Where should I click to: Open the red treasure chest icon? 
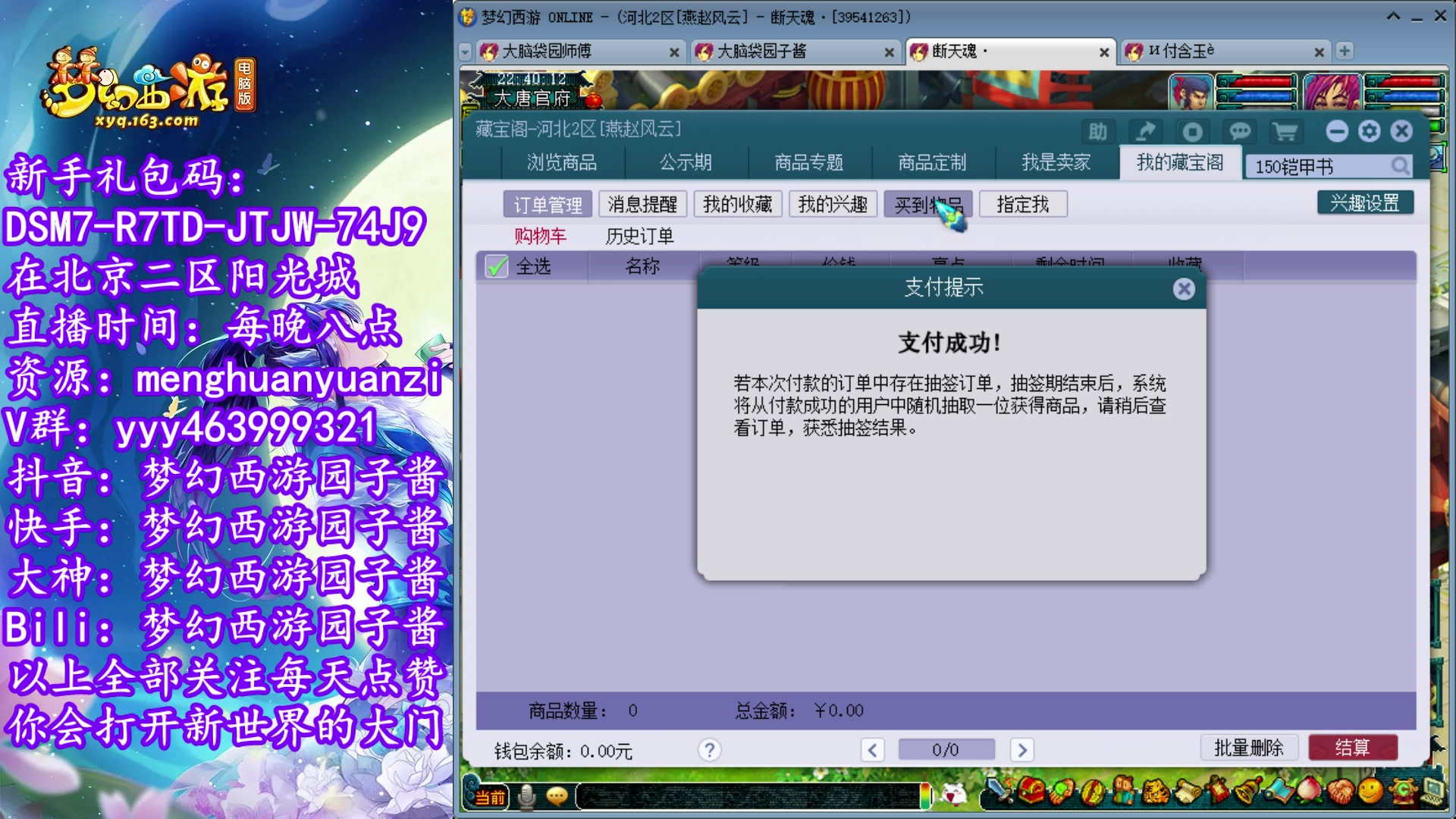pyautogui.click(x=1031, y=791)
